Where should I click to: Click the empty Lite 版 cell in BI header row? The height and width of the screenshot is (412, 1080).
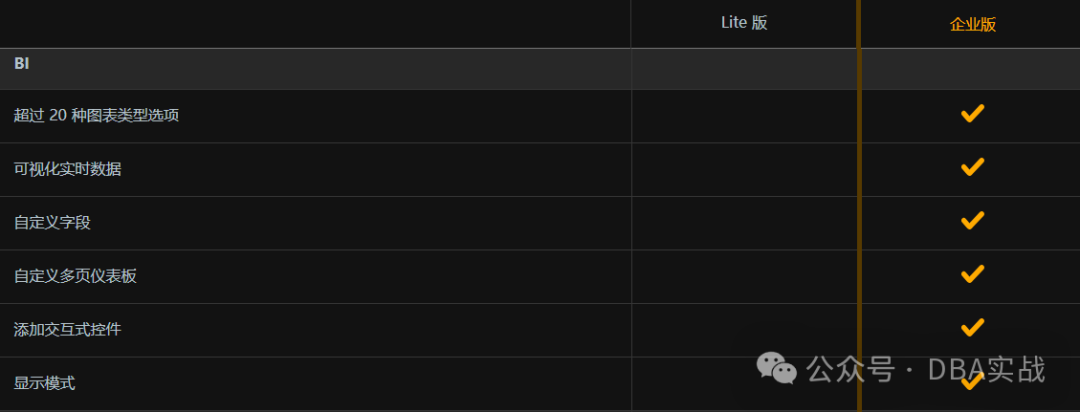[744, 69]
